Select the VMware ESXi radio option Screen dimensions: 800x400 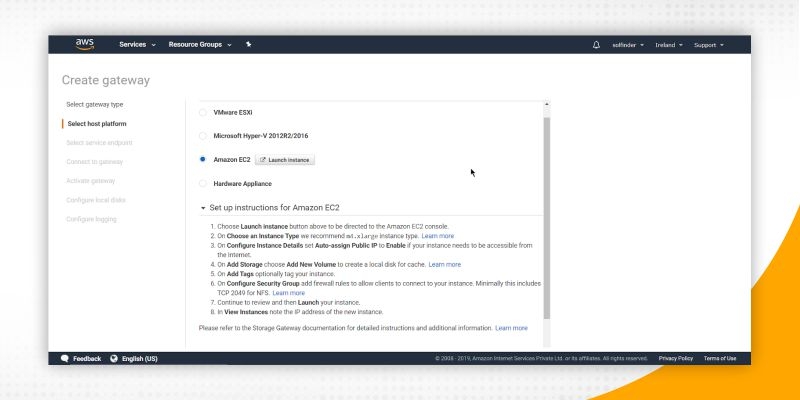point(203,112)
